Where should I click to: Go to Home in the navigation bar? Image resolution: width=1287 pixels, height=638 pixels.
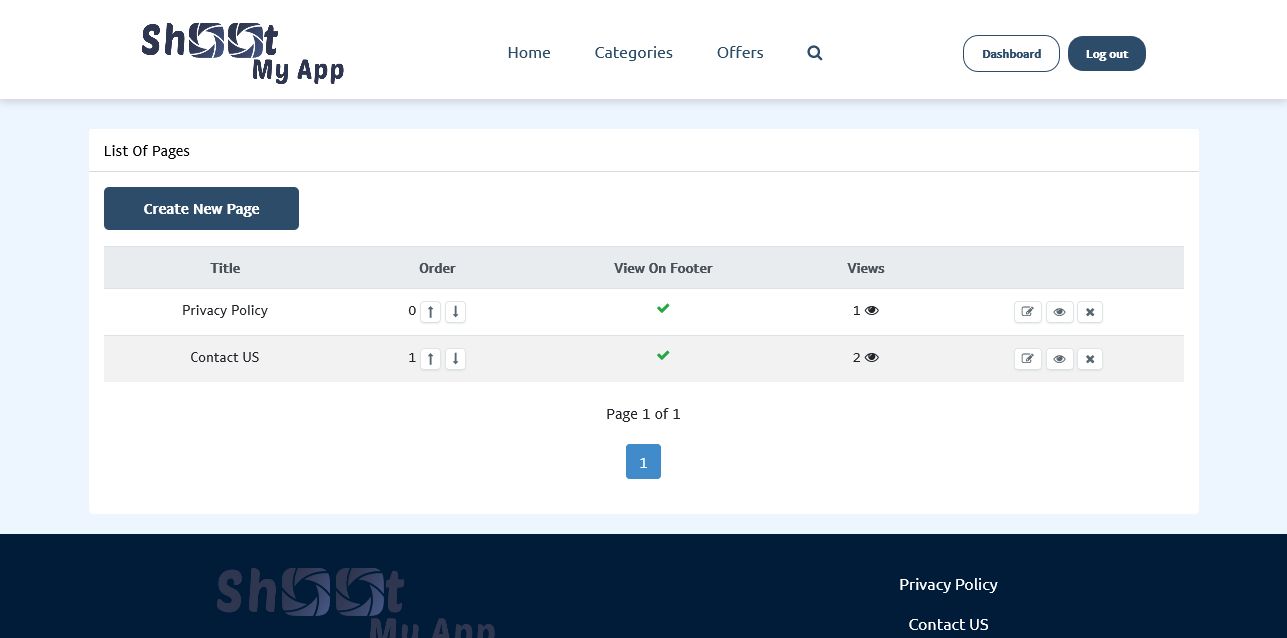[529, 52]
